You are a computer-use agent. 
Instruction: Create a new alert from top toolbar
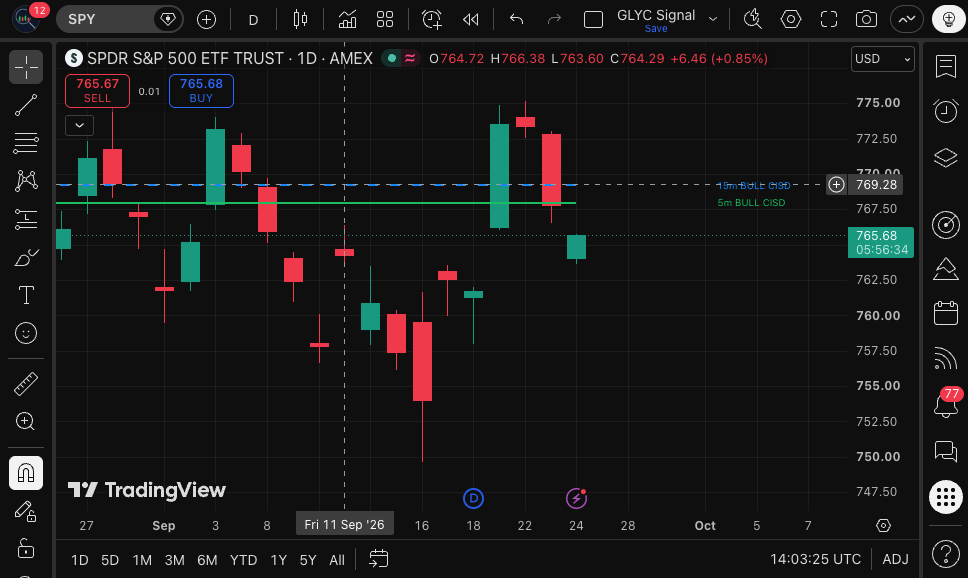point(432,20)
